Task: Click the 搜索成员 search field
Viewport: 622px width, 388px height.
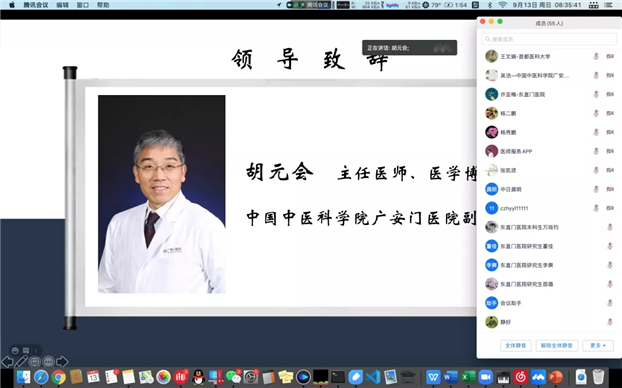Action: [549, 39]
